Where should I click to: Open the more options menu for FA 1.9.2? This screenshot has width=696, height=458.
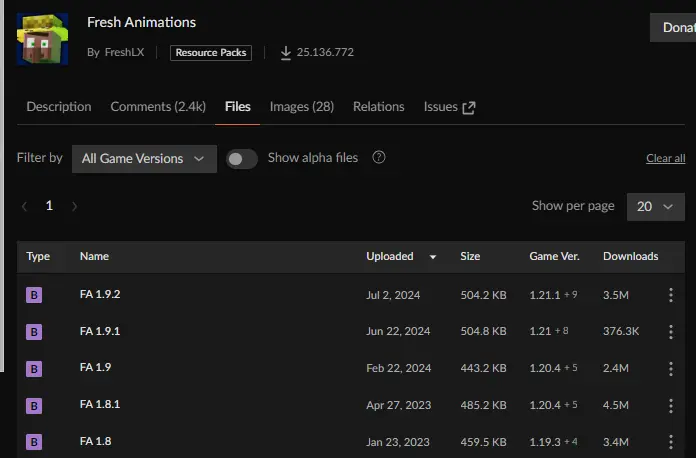[671, 295]
